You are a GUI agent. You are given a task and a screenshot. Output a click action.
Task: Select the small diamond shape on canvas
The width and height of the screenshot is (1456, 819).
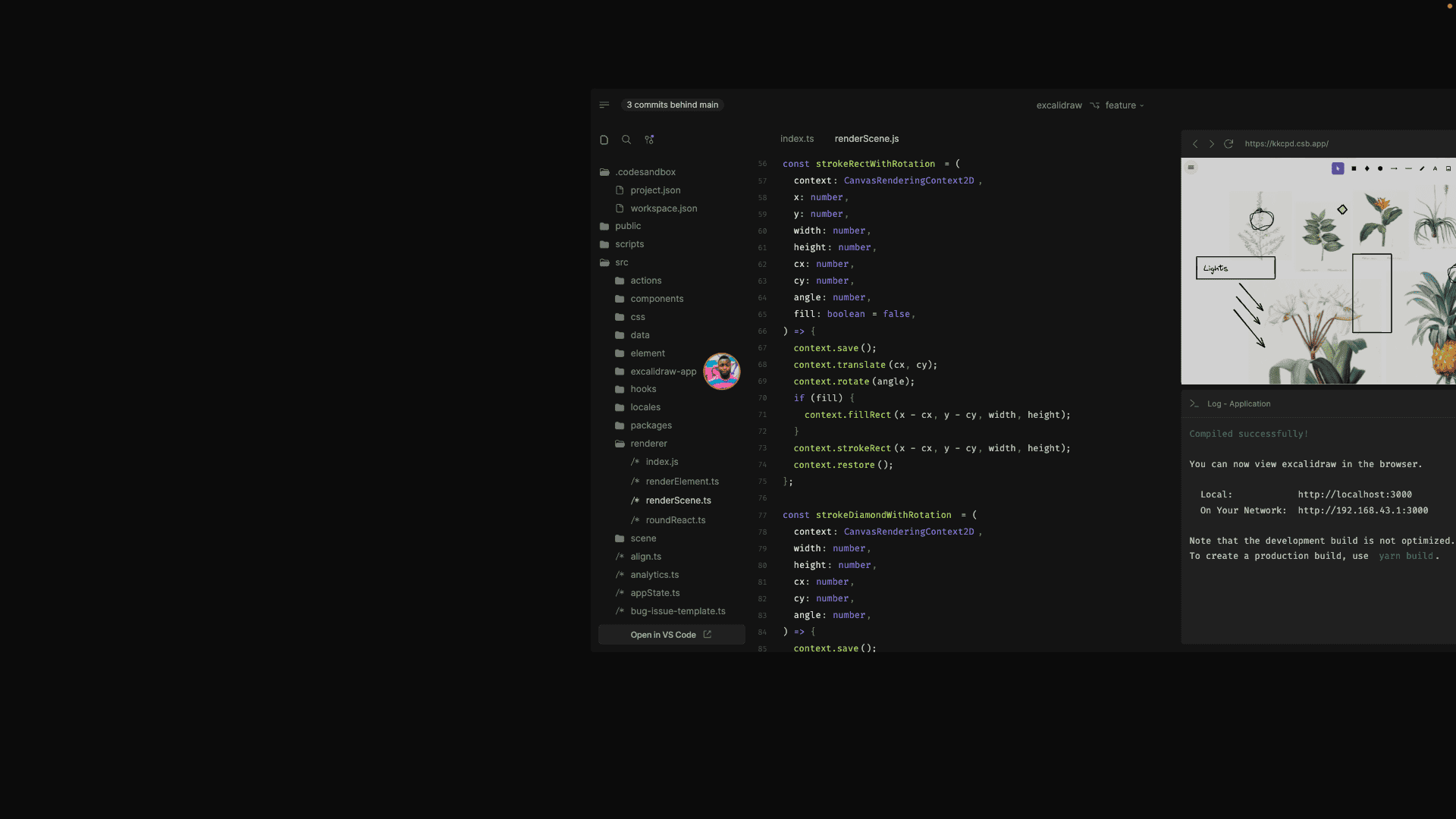1342,209
